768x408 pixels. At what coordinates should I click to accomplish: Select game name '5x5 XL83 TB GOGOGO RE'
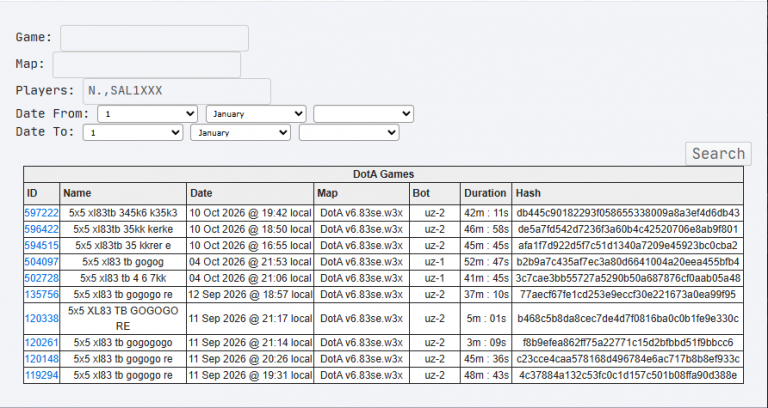point(123,318)
